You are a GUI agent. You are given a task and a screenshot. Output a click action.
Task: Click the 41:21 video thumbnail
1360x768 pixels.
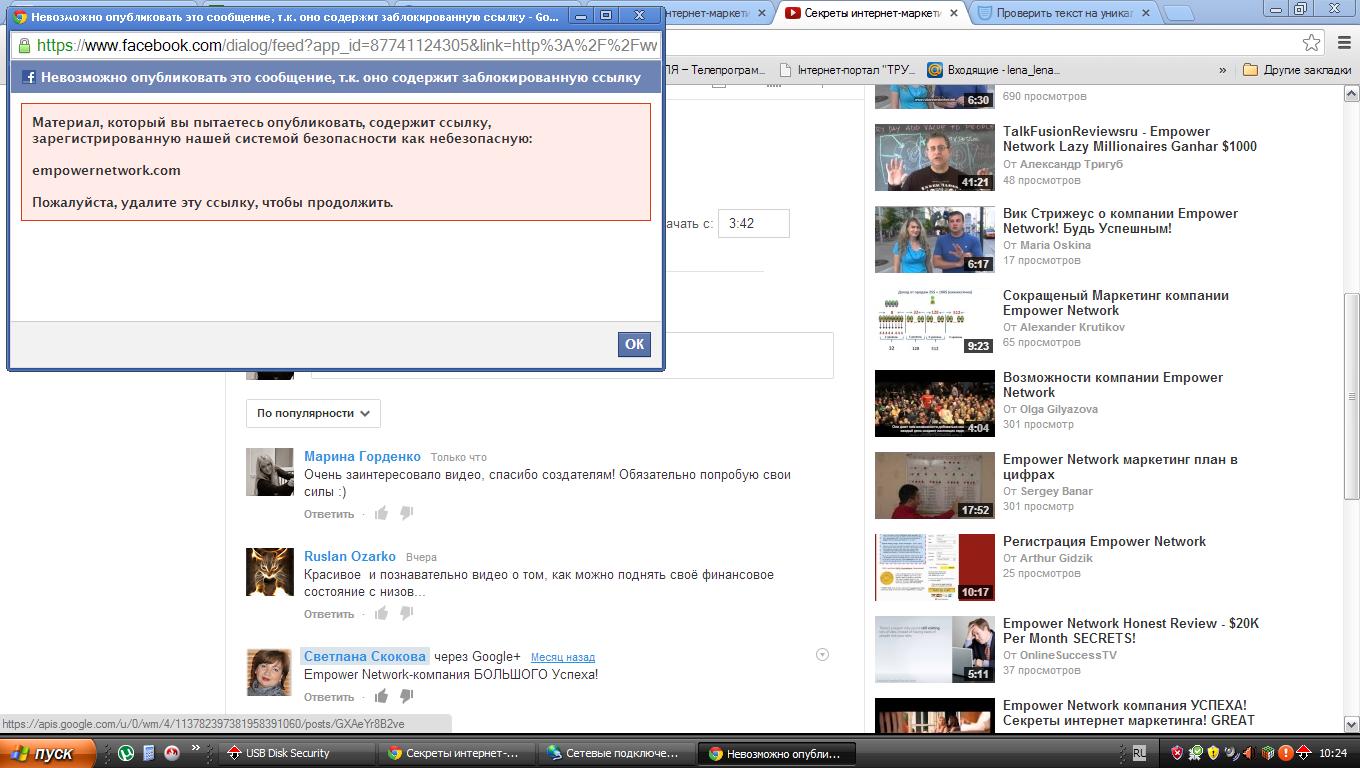tap(935, 157)
